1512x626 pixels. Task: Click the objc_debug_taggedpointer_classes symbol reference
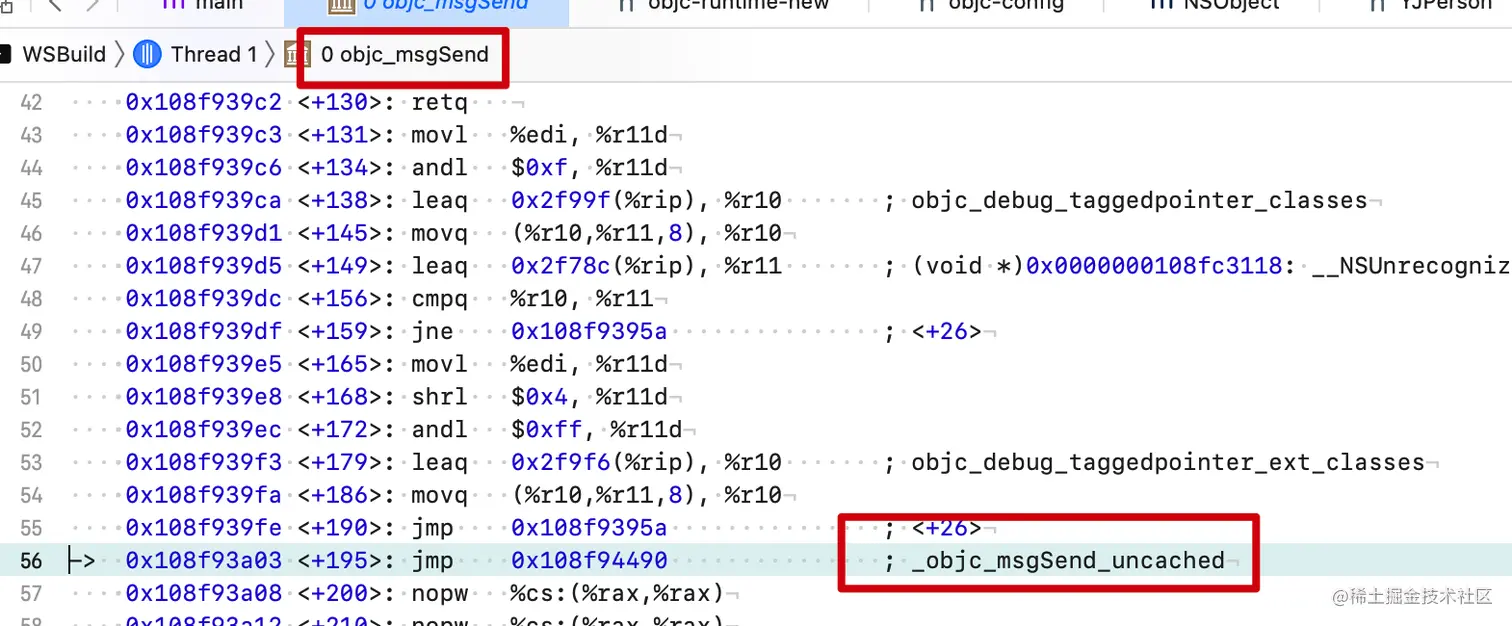pyautogui.click(x=1138, y=199)
